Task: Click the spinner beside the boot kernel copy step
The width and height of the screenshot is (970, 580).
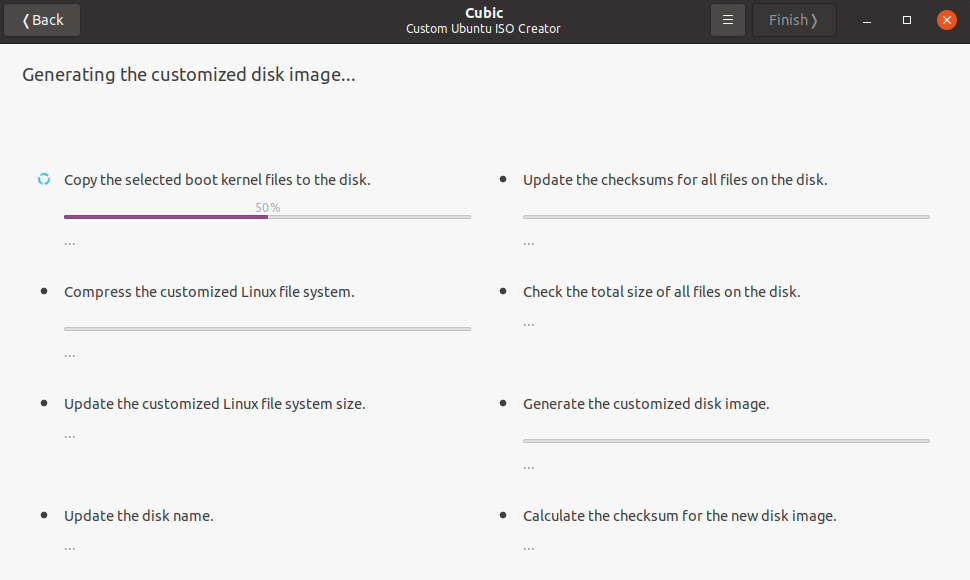Action: click(44, 180)
